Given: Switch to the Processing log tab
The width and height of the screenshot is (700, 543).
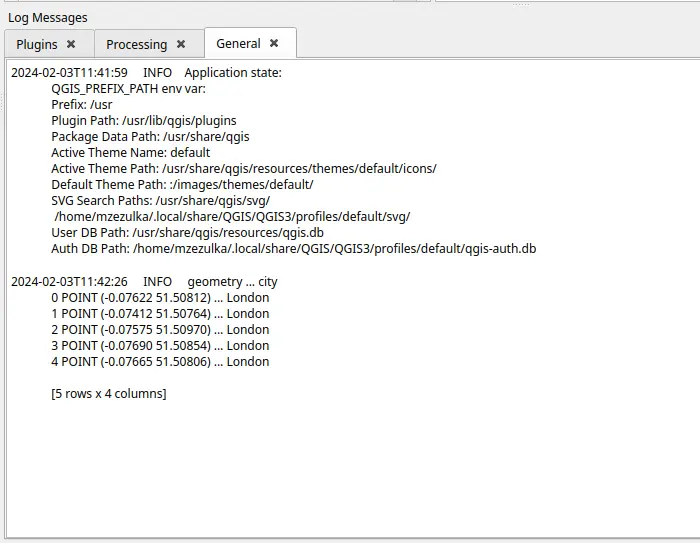Looking at the screenshot, I should pyautogui.click(x=136, y=44).
